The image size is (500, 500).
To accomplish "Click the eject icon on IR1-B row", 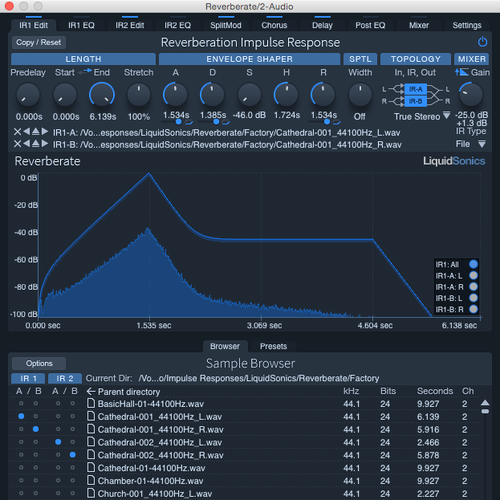I will tap(36, 144).
